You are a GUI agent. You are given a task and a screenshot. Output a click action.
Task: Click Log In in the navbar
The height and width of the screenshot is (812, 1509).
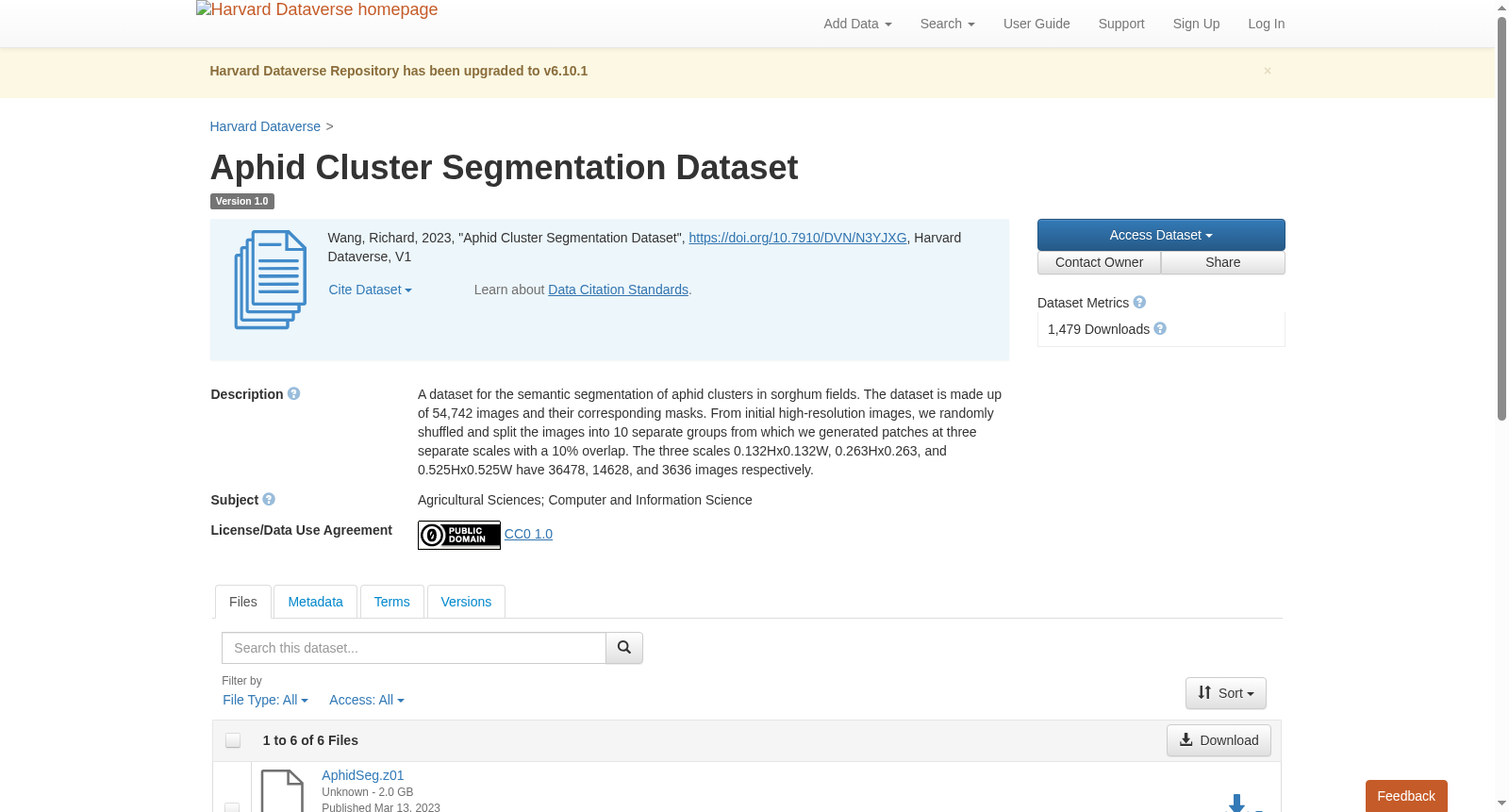(1267, 24)
